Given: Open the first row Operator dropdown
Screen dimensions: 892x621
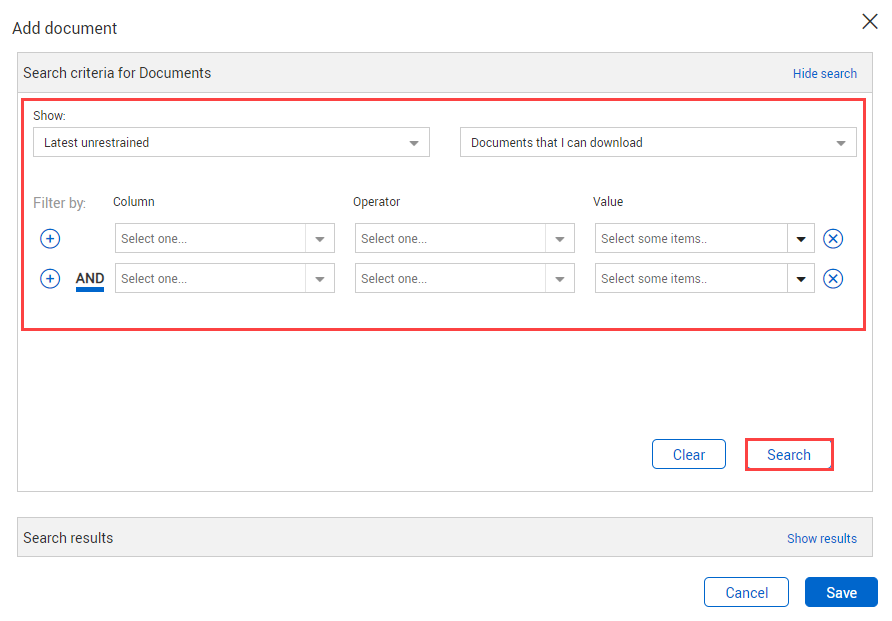Looking at the screenshot, I should click(x=464, y=239).
